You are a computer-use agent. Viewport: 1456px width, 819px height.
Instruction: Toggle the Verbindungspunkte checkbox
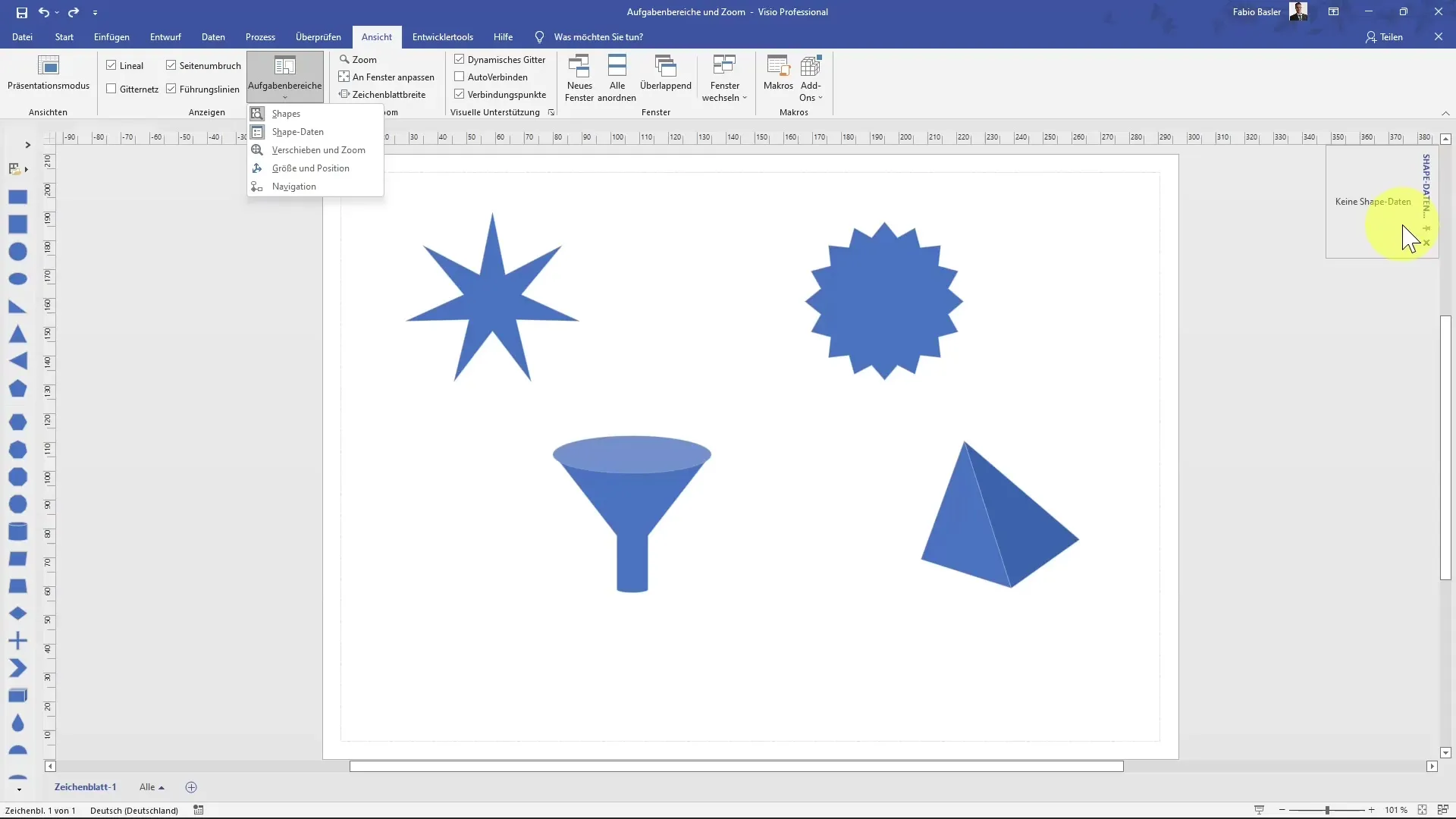coord(460,94)
